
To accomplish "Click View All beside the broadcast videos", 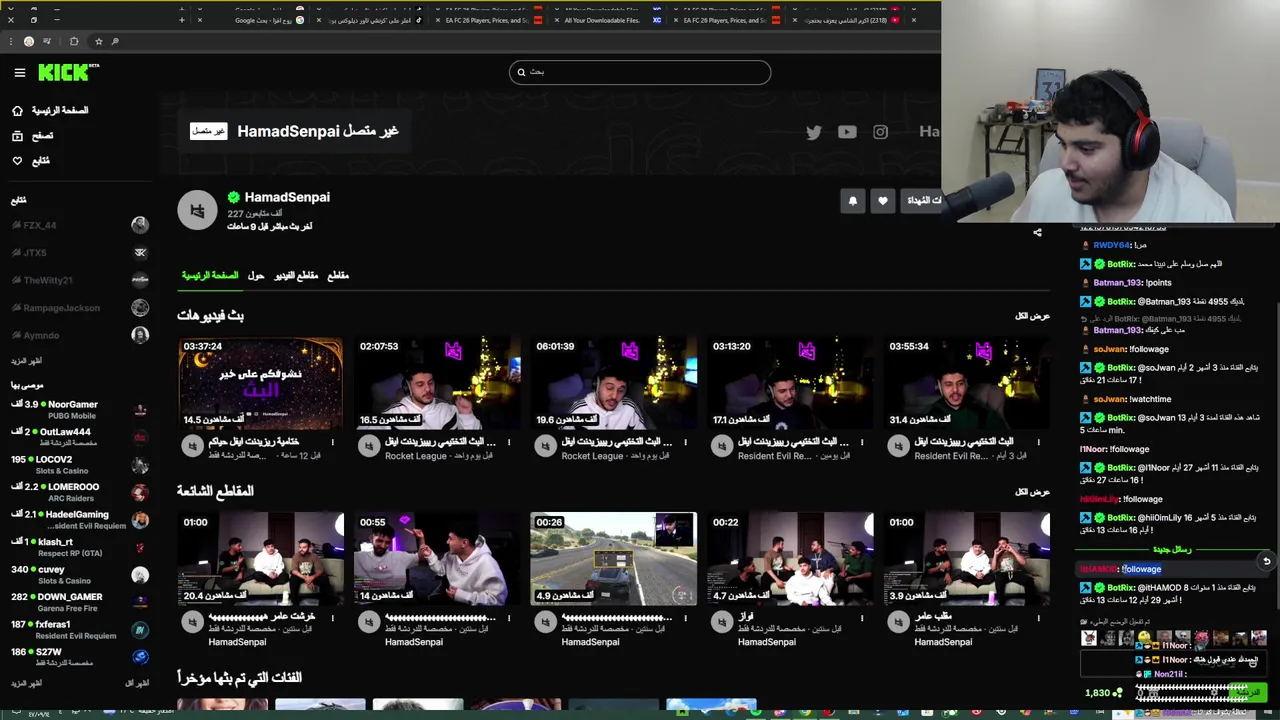I will (x=1032, y=316).
